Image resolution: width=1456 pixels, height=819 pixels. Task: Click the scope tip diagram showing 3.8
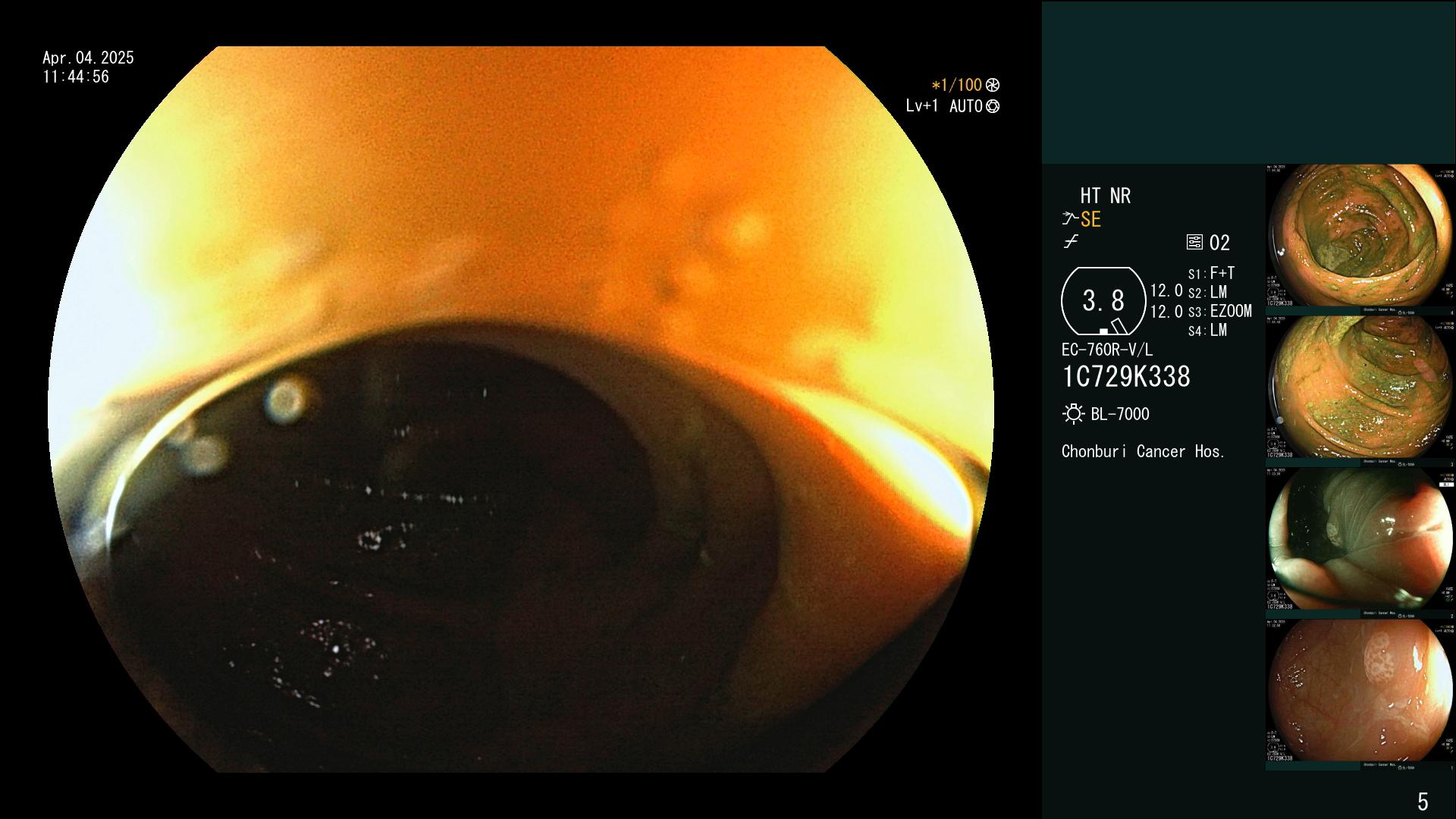pos(1103,301)
